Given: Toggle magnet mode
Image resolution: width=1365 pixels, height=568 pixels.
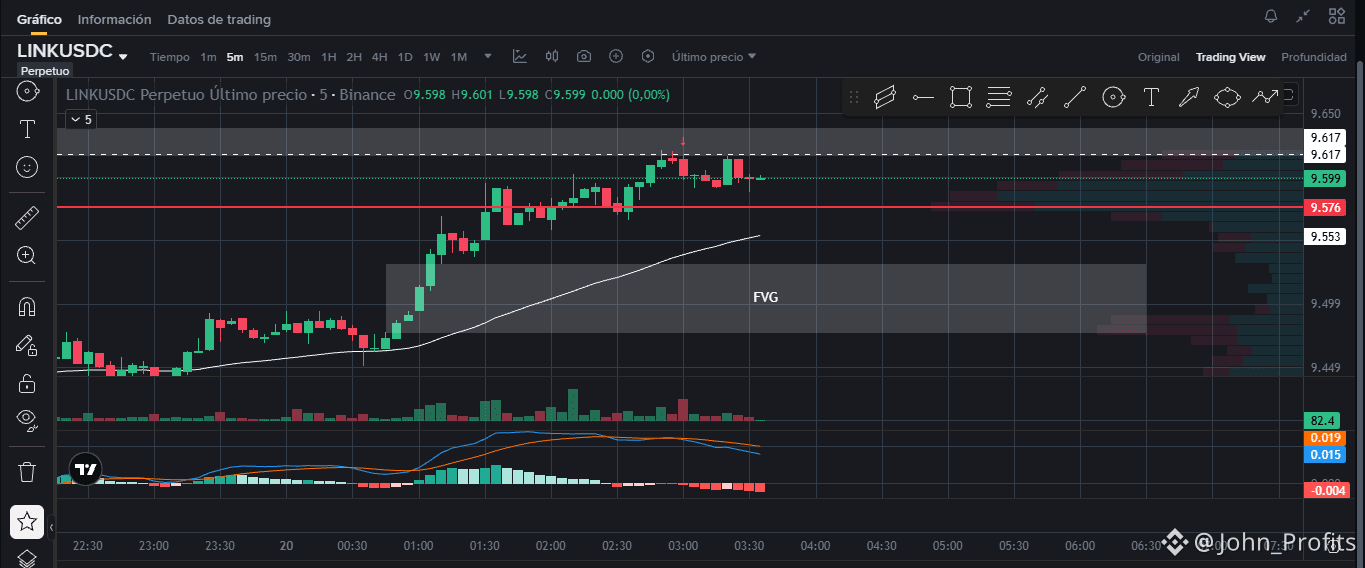Looking at the screenshot, I should coord(27,306).
